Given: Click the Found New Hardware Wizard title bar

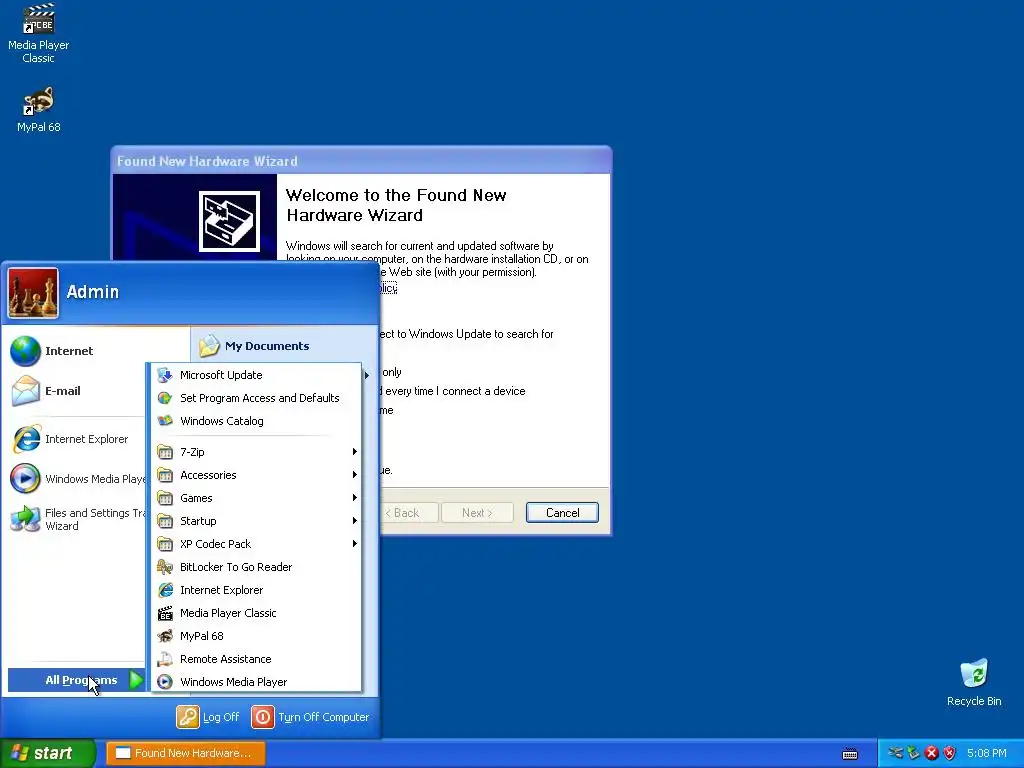Looking at the screenshot, I should coord(361,161).
